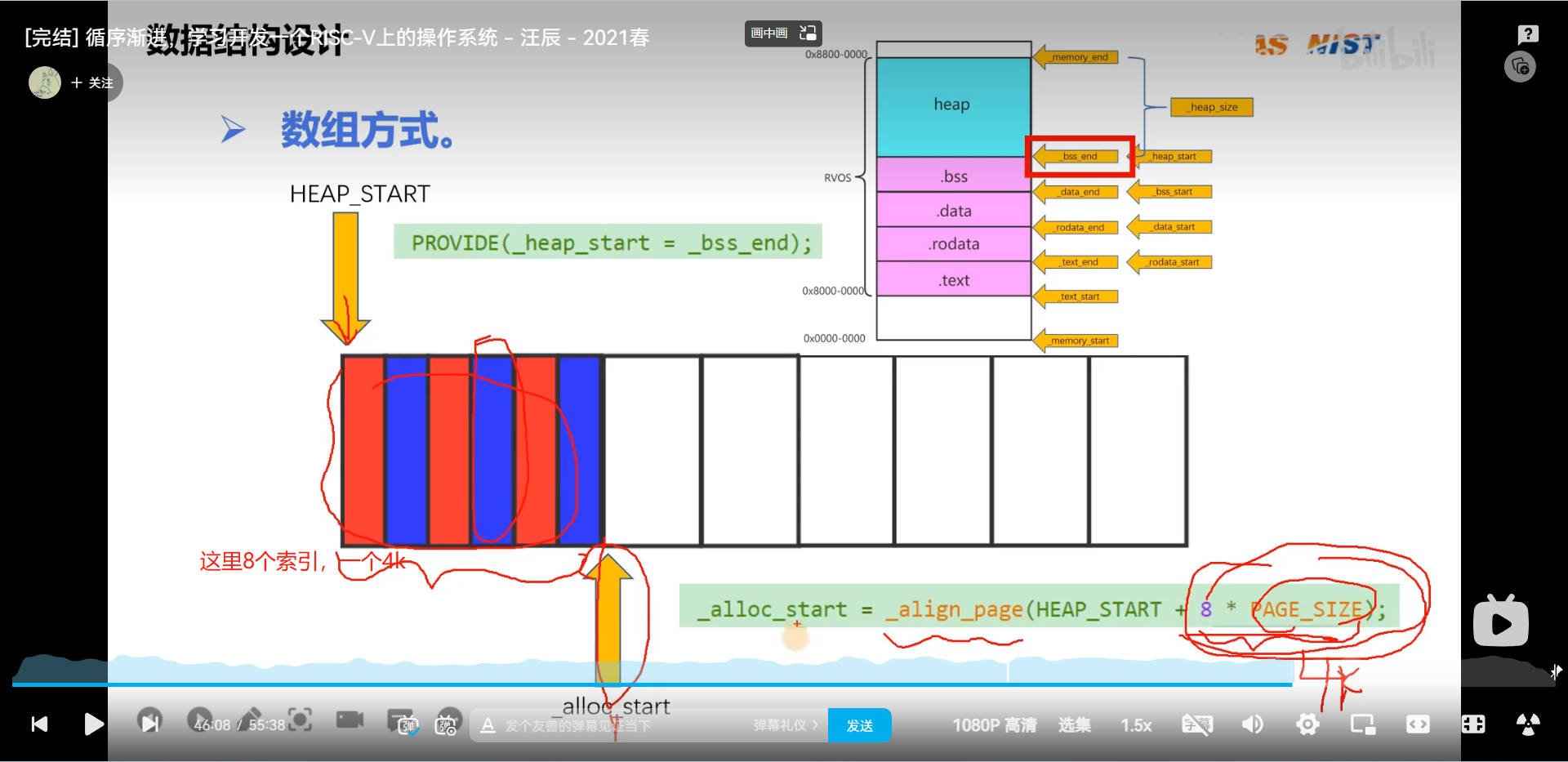Follow the uploader via + 关注
This screenshot has width=1568, height=762.
click(92, 82)
